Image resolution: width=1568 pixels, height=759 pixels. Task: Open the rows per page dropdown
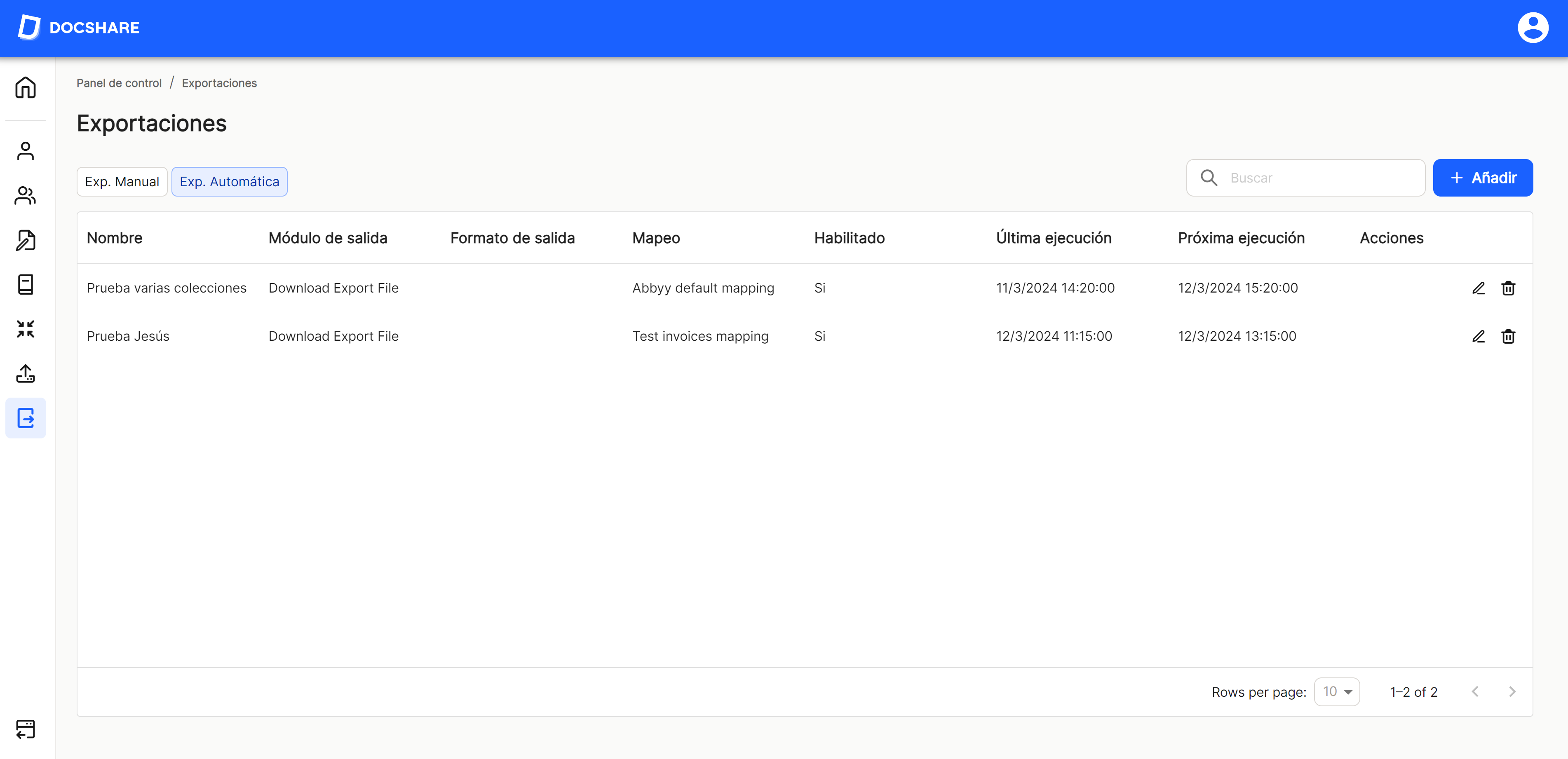pyautogui.click(x=1337, y=691)
